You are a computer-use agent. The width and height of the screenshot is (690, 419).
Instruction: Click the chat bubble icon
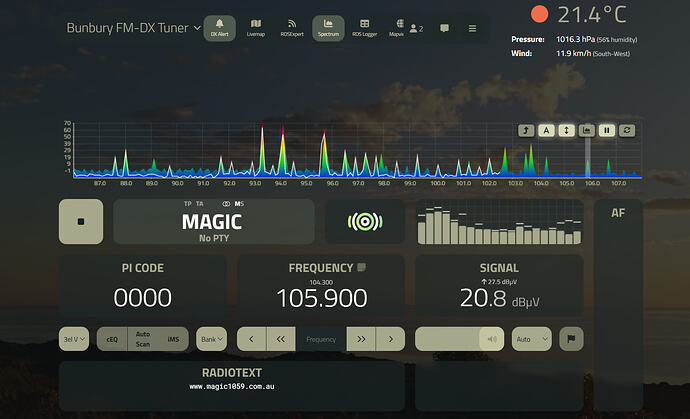(444, 29)
